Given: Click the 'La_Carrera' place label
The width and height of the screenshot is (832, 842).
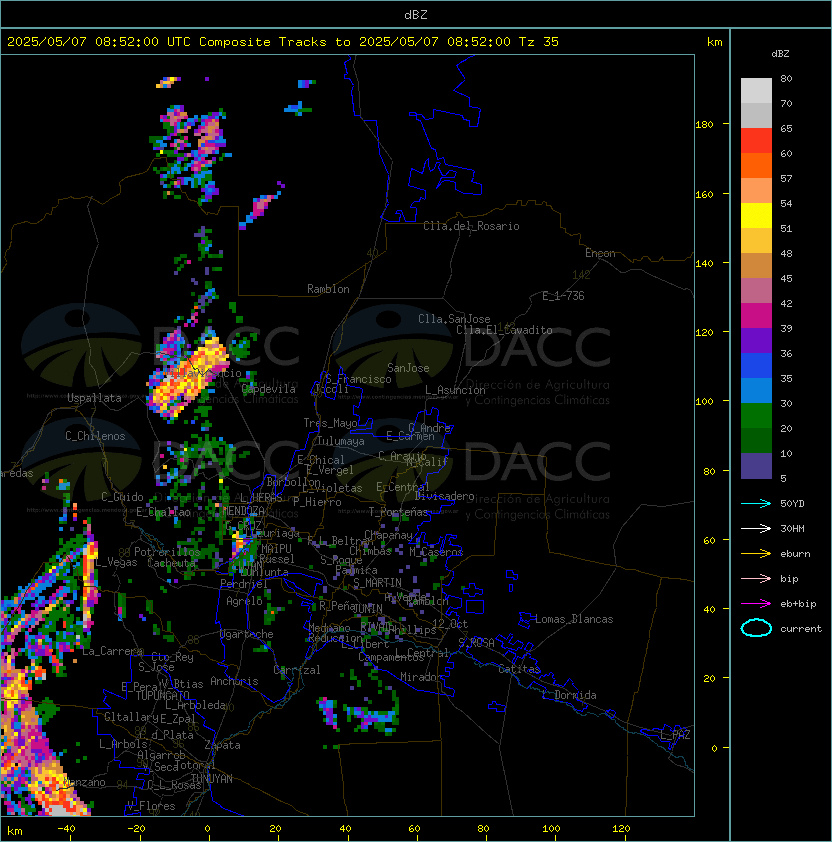Looking at the screenshot, I should coord(113,651).
